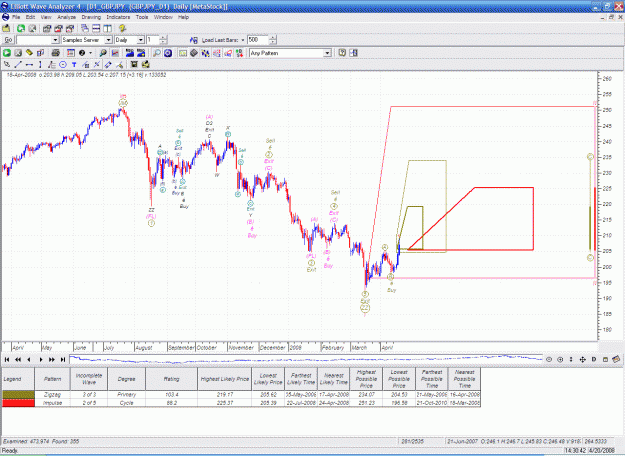Click the step forward playback button
Viewport: 625px width, 456px height.
coord(41,360)
